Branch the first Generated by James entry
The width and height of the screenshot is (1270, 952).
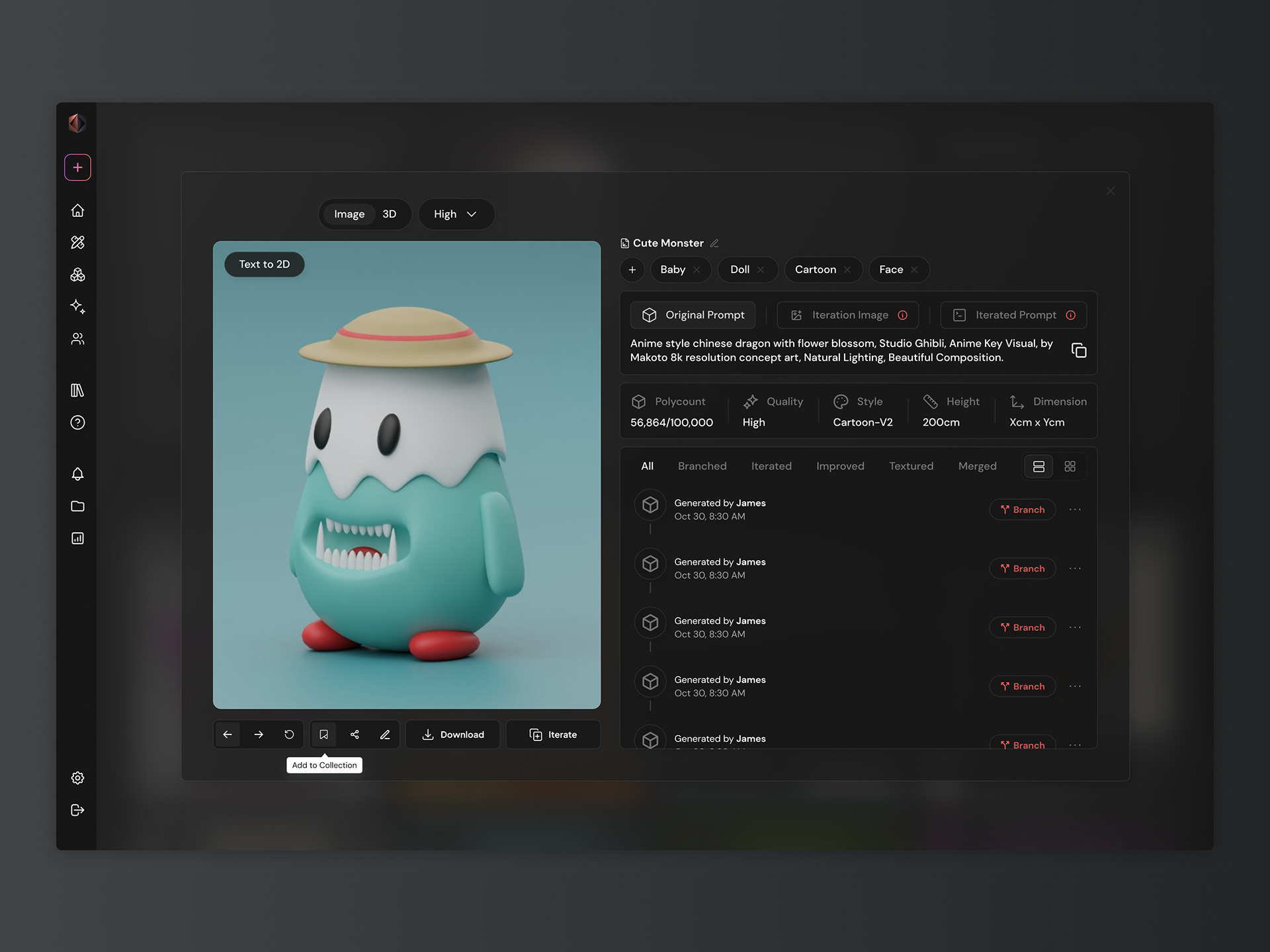[x=1023, y=510]
